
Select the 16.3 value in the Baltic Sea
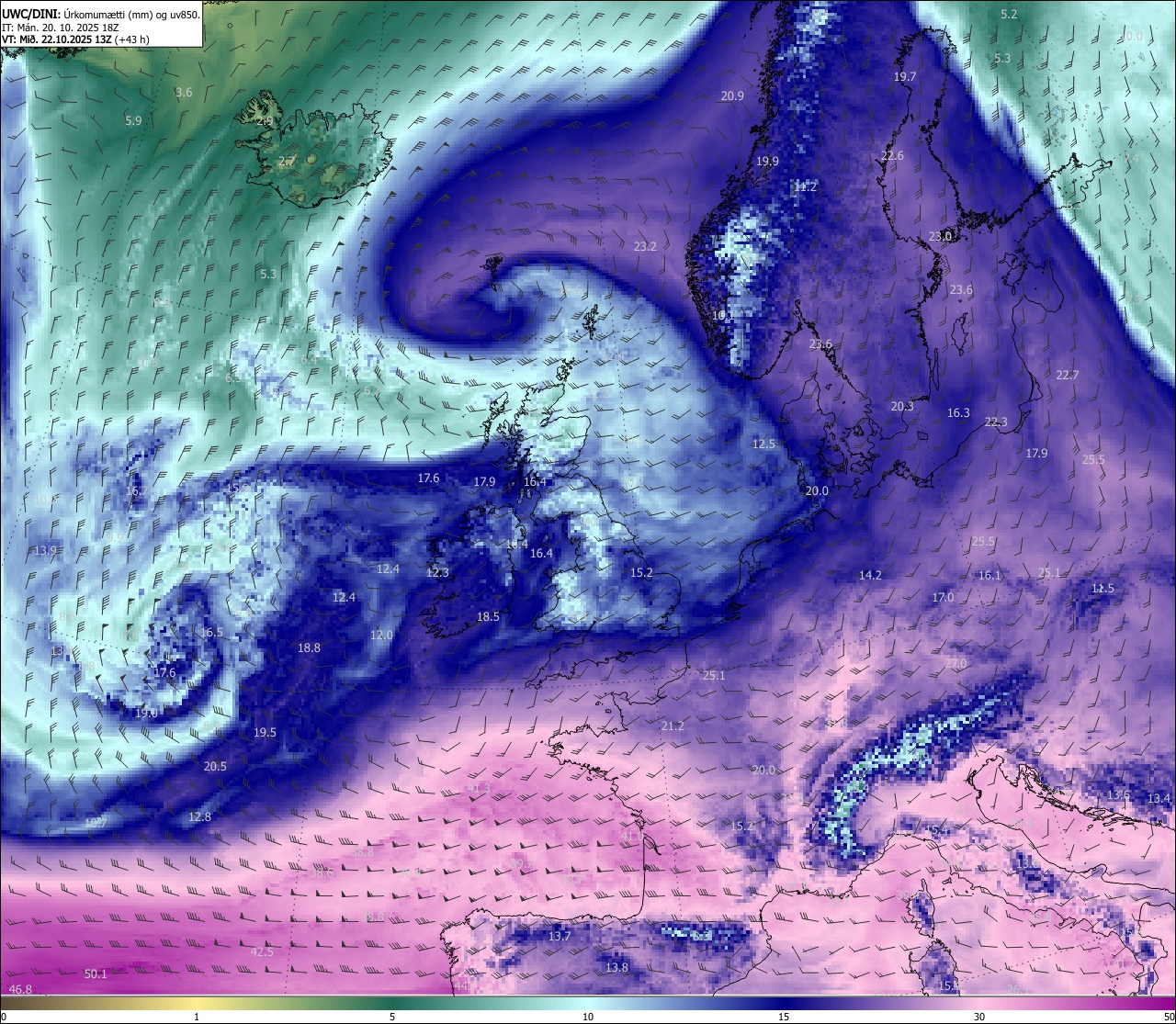[x=958, y=412]
